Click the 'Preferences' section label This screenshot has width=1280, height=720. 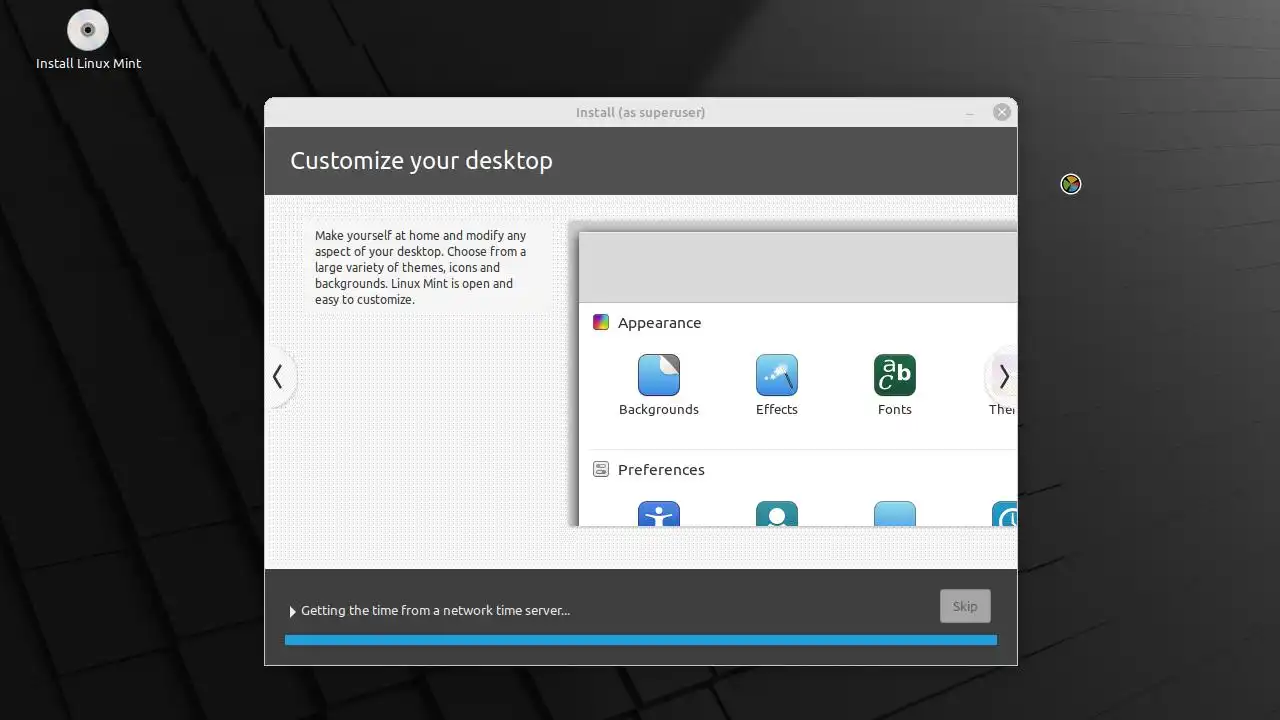(x=661, y=469)
